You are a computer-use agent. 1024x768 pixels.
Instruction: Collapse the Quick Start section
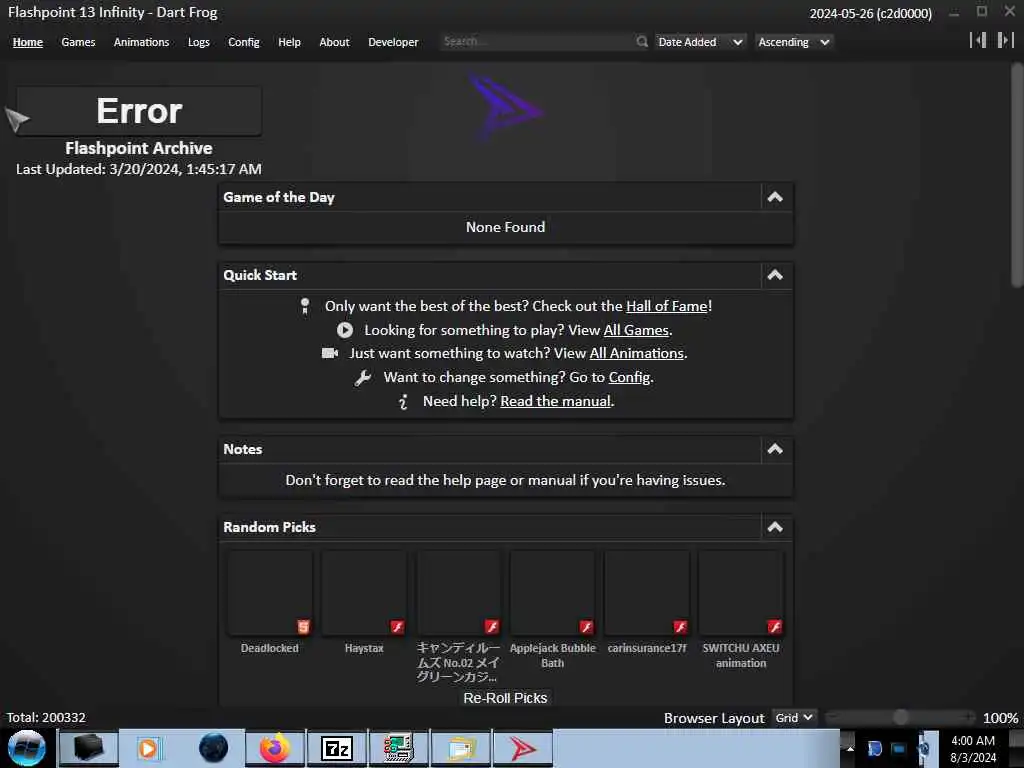point(775,275)
